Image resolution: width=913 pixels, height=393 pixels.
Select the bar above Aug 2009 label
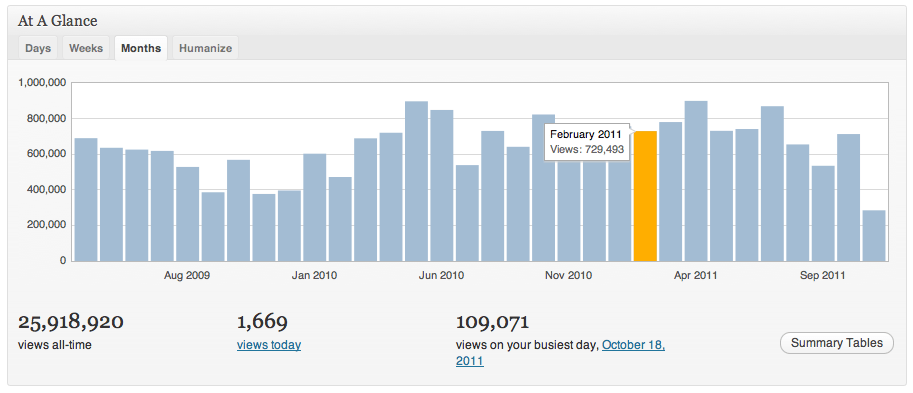(187, 214)
